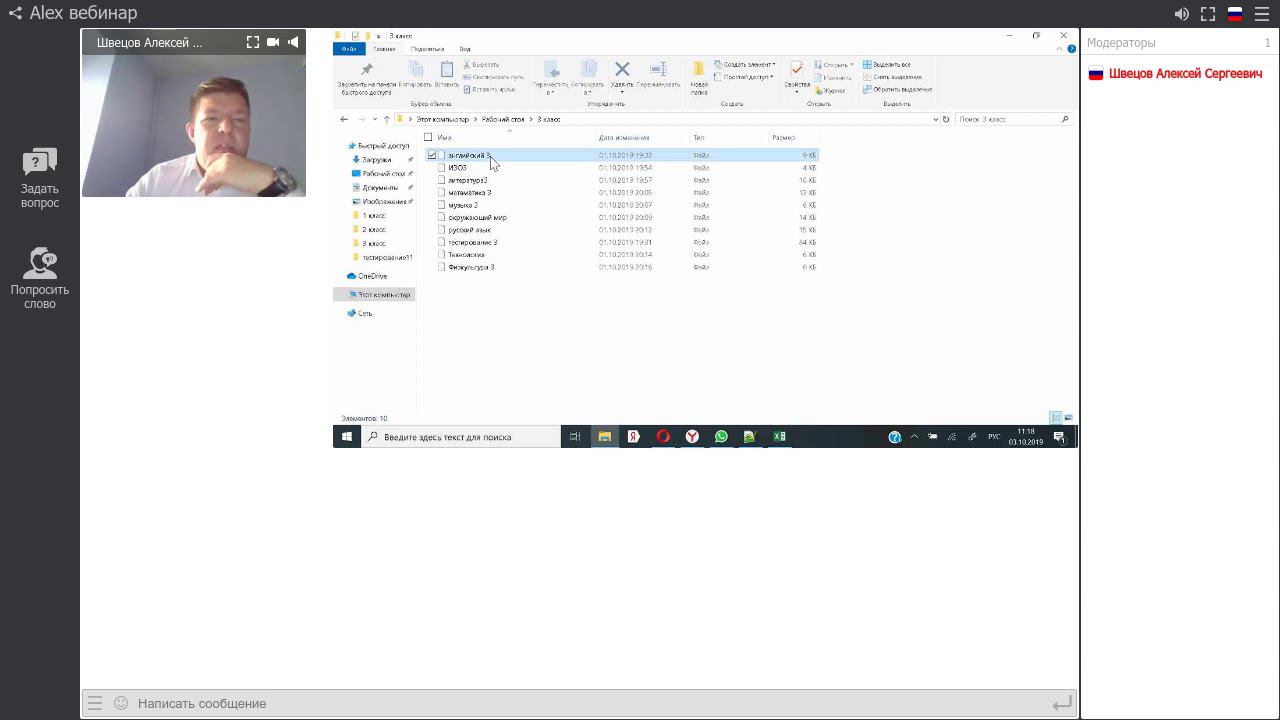The height and width of the screenshot is (720, 1280).
Task: Click Журнал in the ribbon
Action: point(831,90)
